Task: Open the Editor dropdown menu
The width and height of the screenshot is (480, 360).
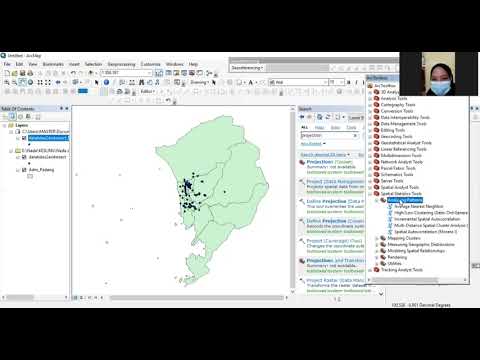Action: click(x=148, y=91)
